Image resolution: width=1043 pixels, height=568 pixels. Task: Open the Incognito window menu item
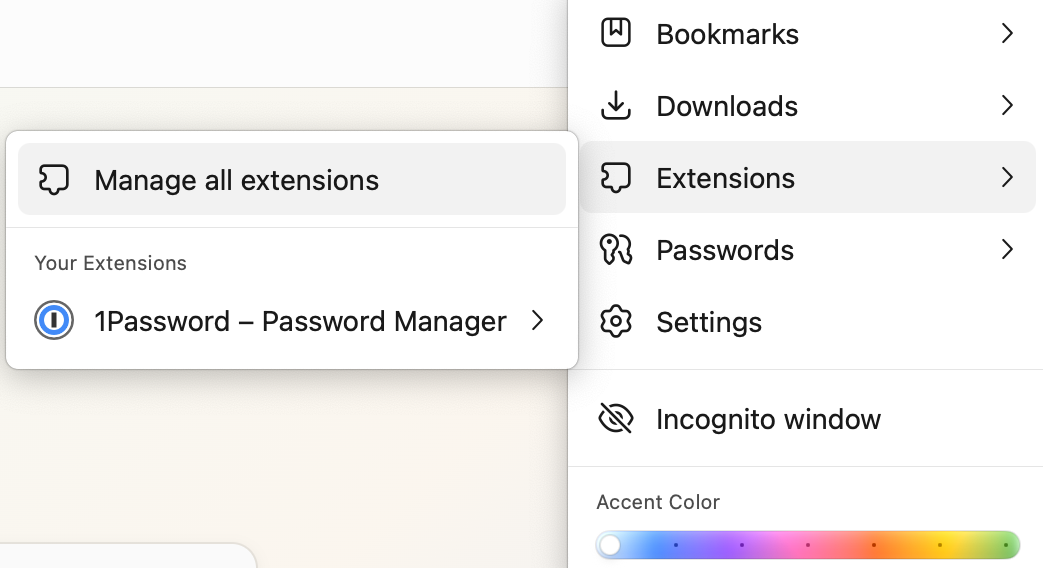(x=768, y=419)
